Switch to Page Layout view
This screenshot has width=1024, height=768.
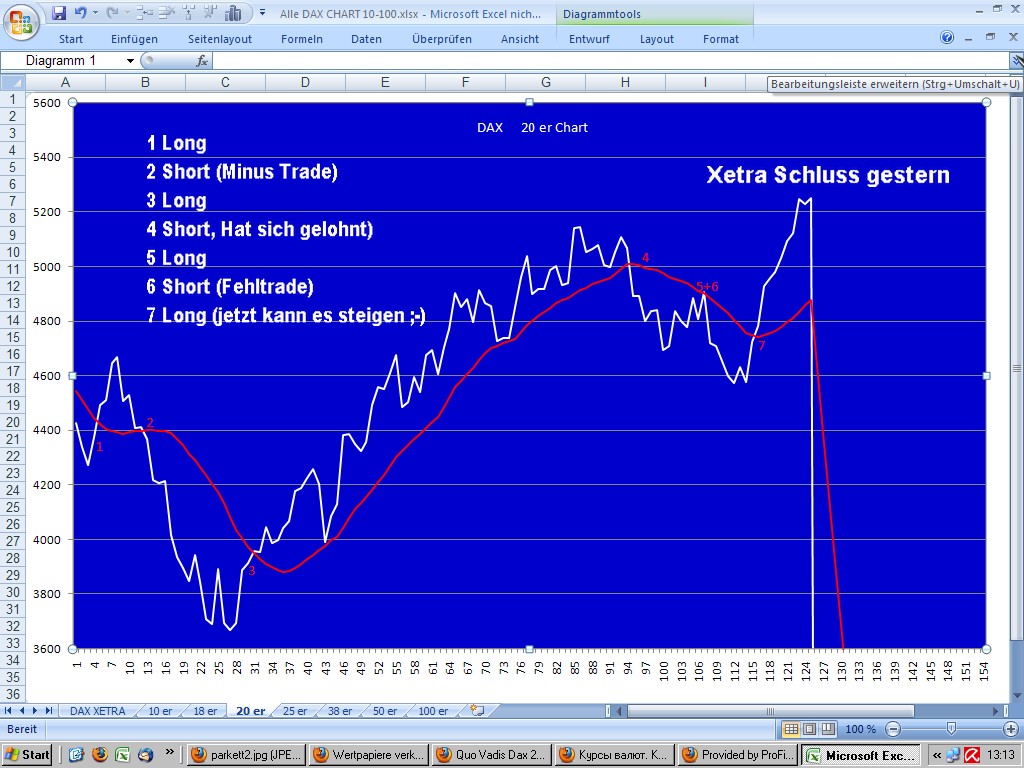[810, 729]
